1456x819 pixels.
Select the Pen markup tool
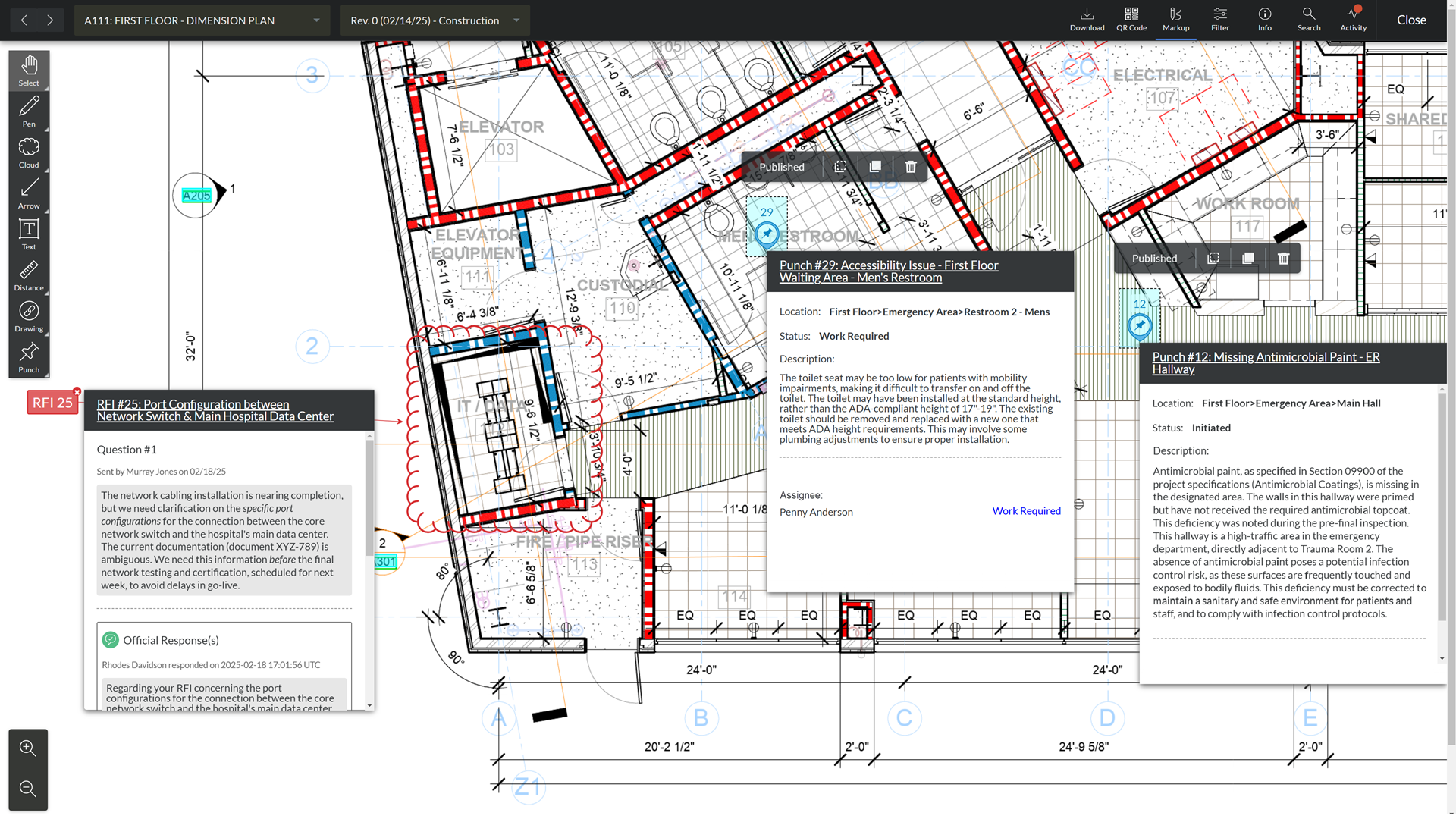[29, 111]
